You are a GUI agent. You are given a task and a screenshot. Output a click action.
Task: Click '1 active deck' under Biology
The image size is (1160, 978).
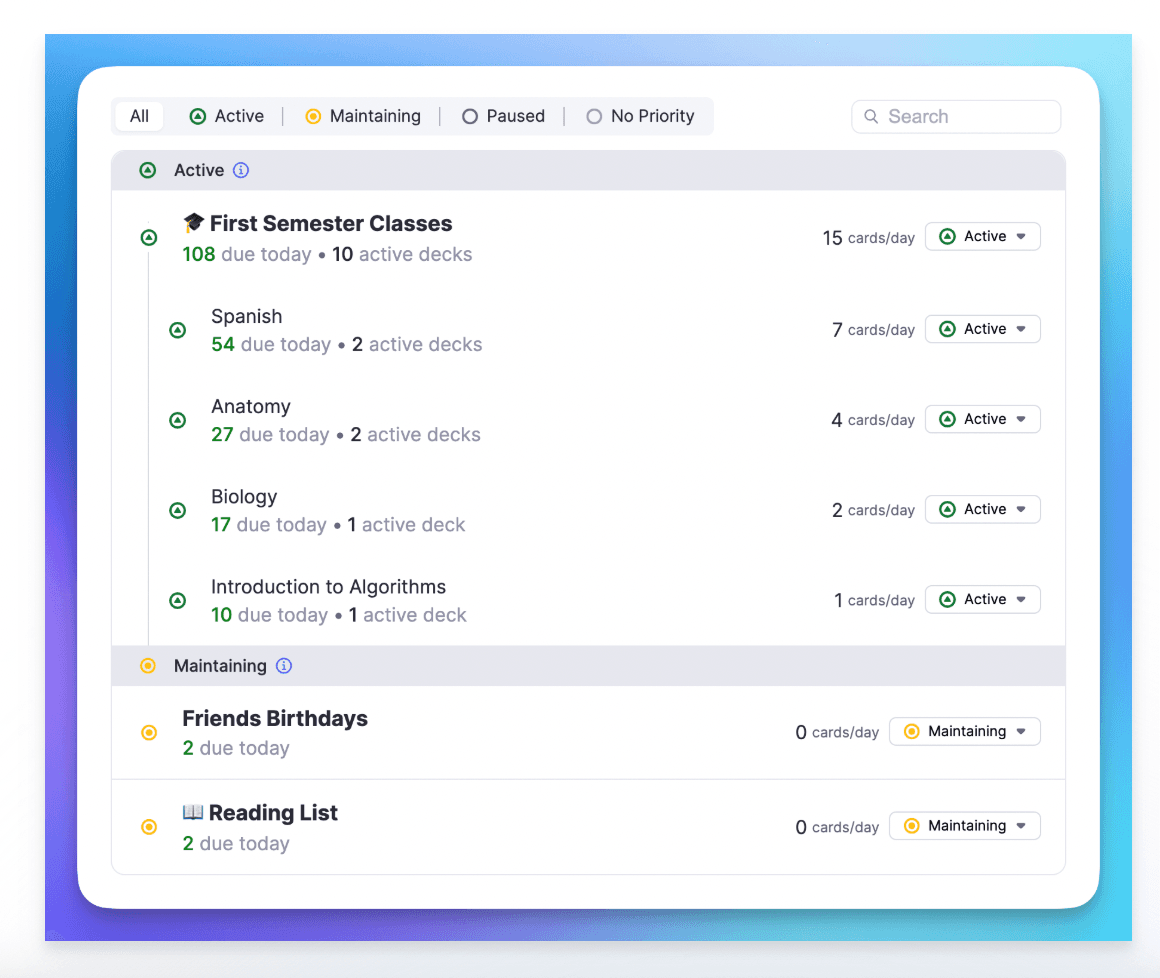406,525
